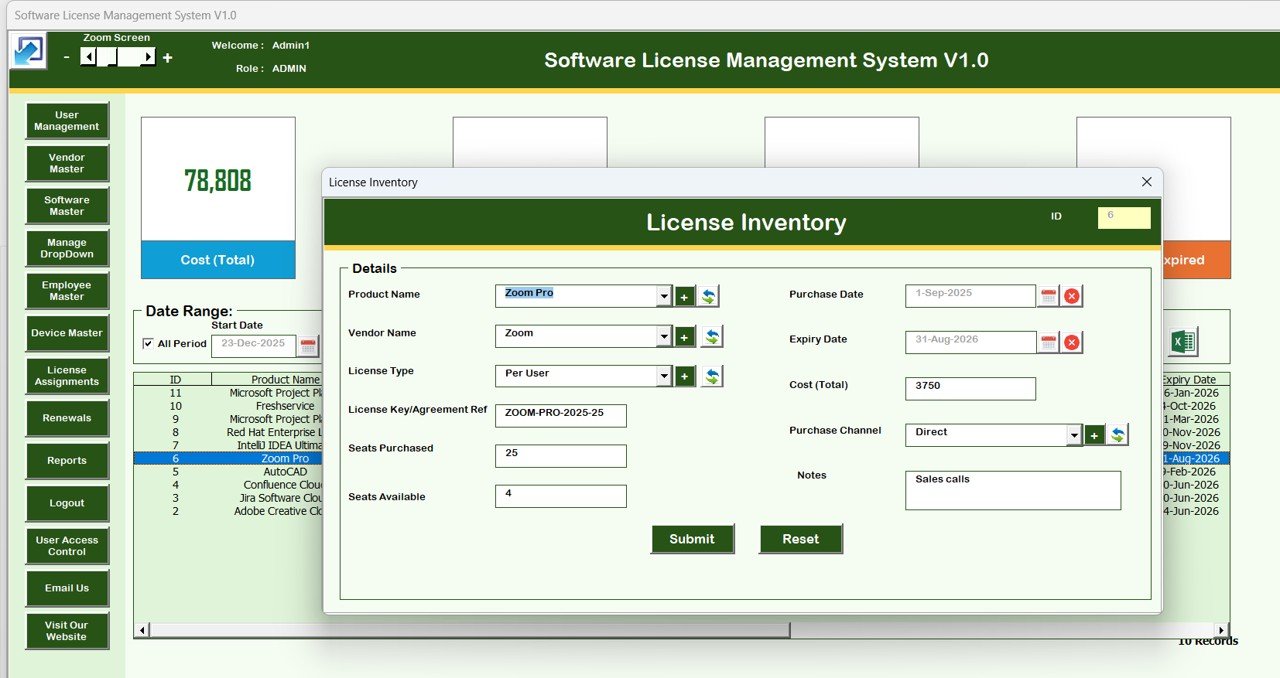Clear the Expiry Date with red X
This screenshot has width=1280, height=678.
(x=1071, y=342)
